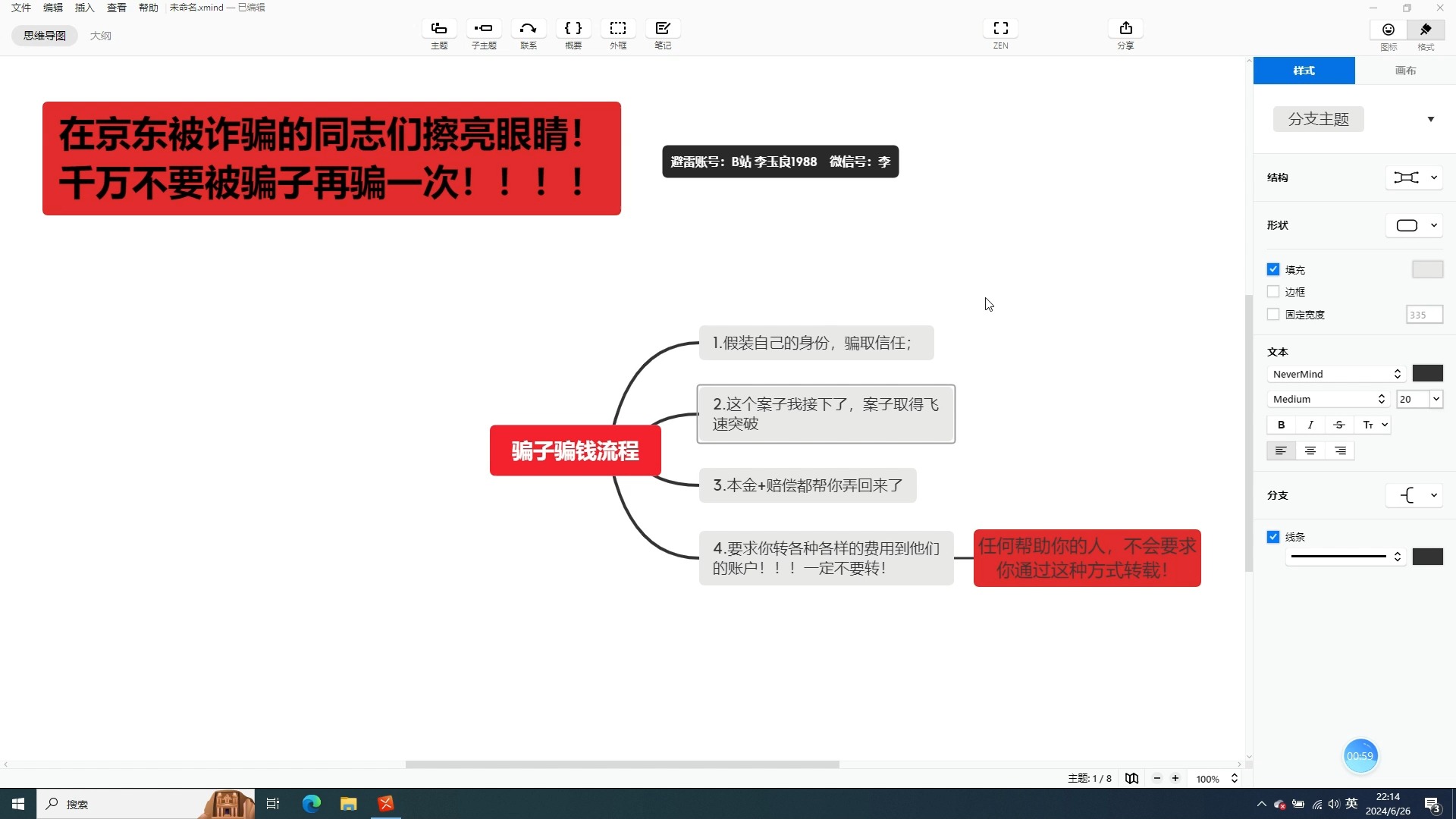Screen dimensions: 1456x819
Task: Open the zoom 100% stepper
Action: point(1234,778)
